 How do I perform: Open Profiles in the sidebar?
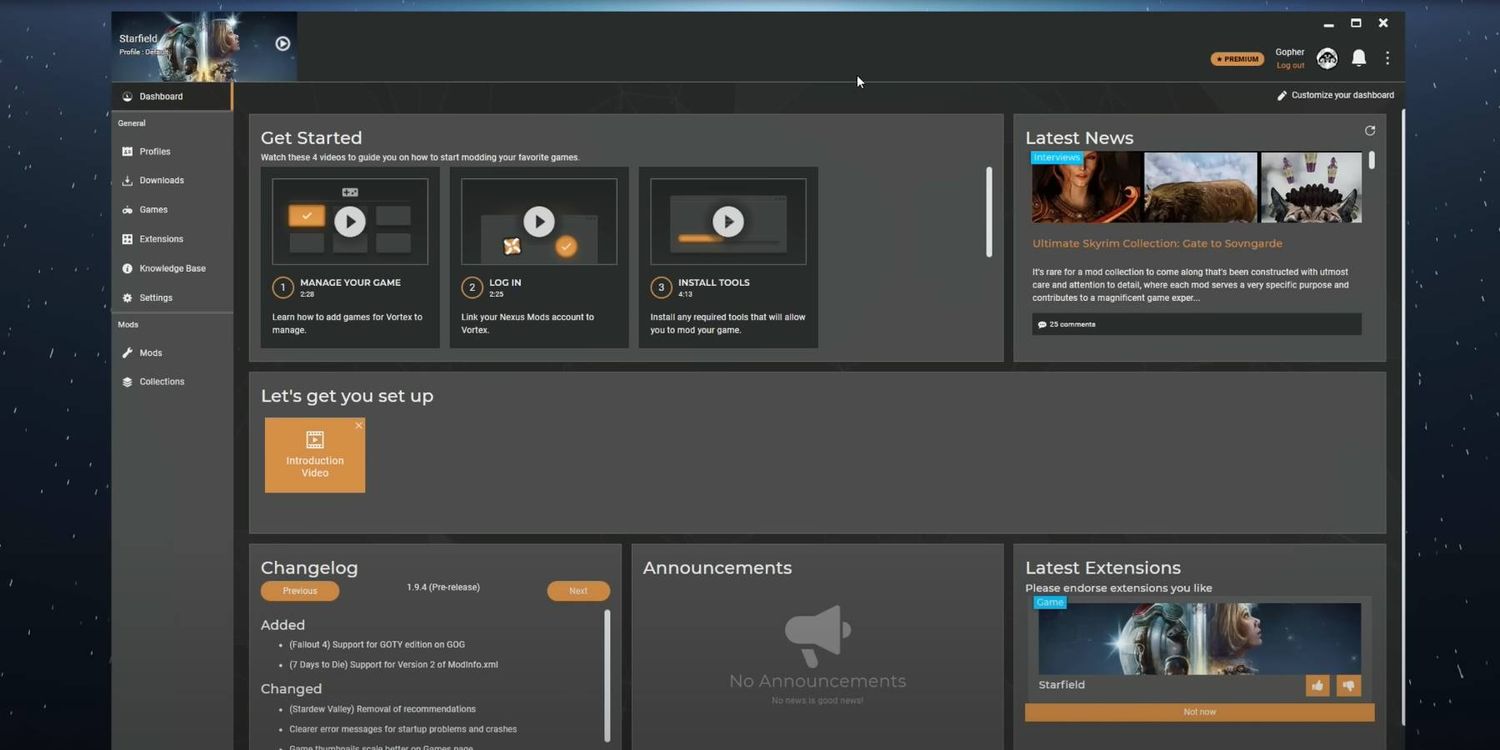pos(155,152)
